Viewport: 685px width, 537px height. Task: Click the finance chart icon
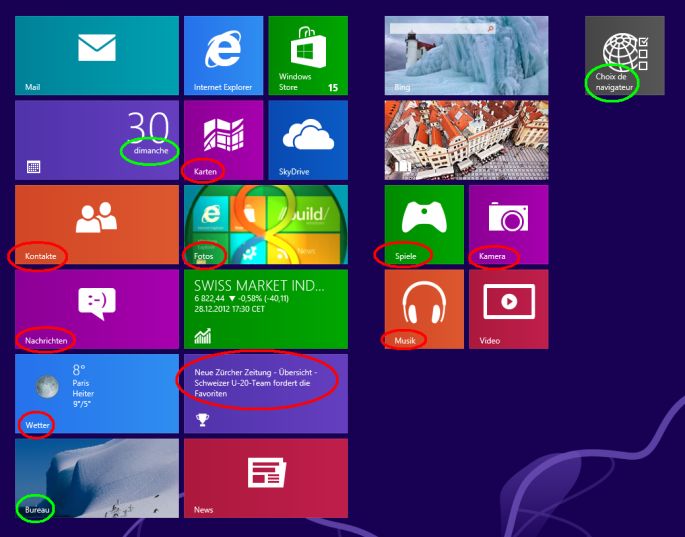point(203,336)
